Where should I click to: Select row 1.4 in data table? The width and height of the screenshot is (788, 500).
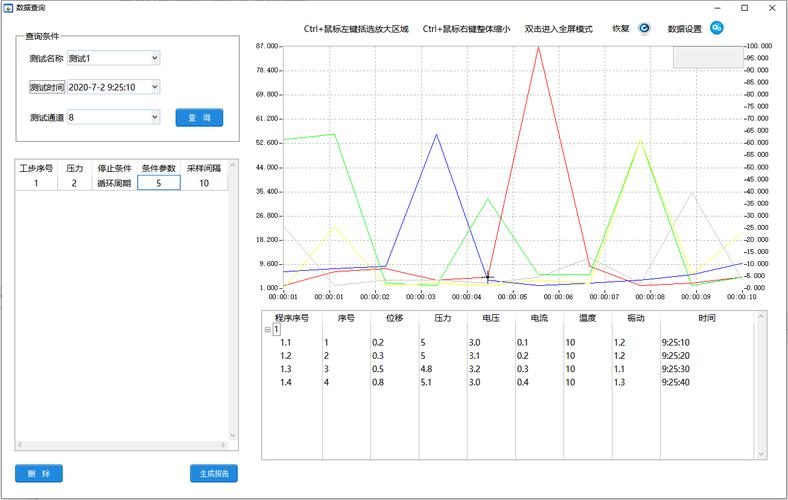508,382
